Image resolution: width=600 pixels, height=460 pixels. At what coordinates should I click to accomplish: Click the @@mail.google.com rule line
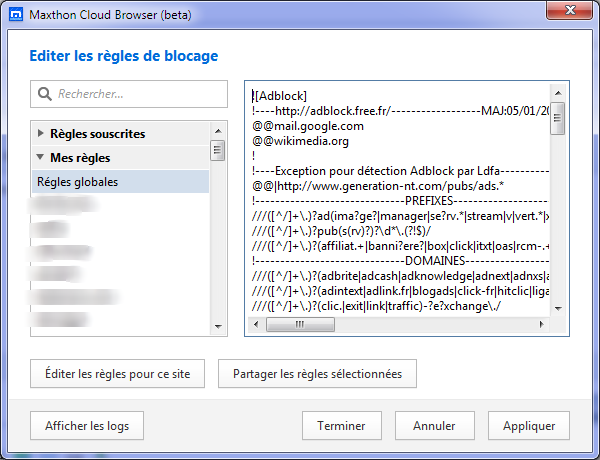[308, 126]
